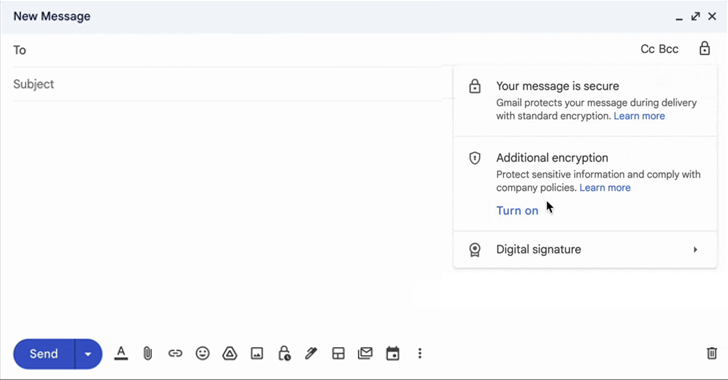The width and height of the screenshot is (728, 380).
Task: Insert link using the chain icon
Action: click(175, 354)
